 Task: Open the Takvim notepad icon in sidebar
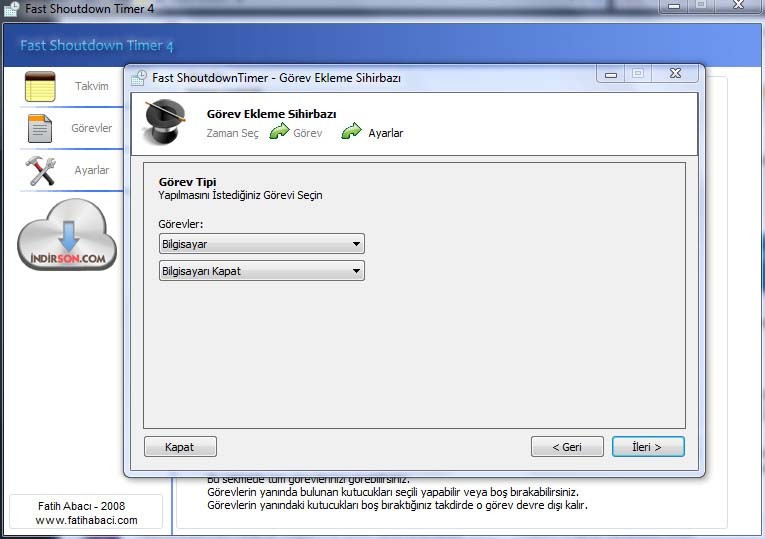coord(40,86)
